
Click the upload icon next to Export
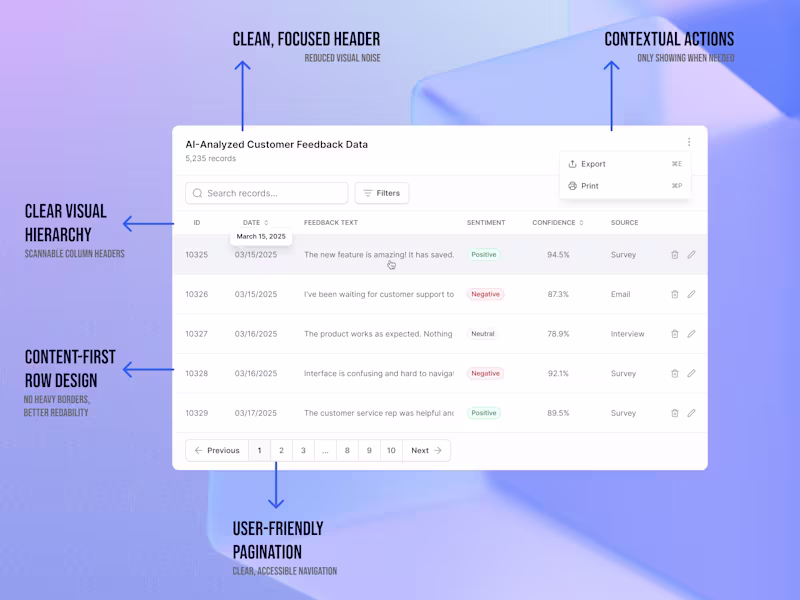coord(572,164)
